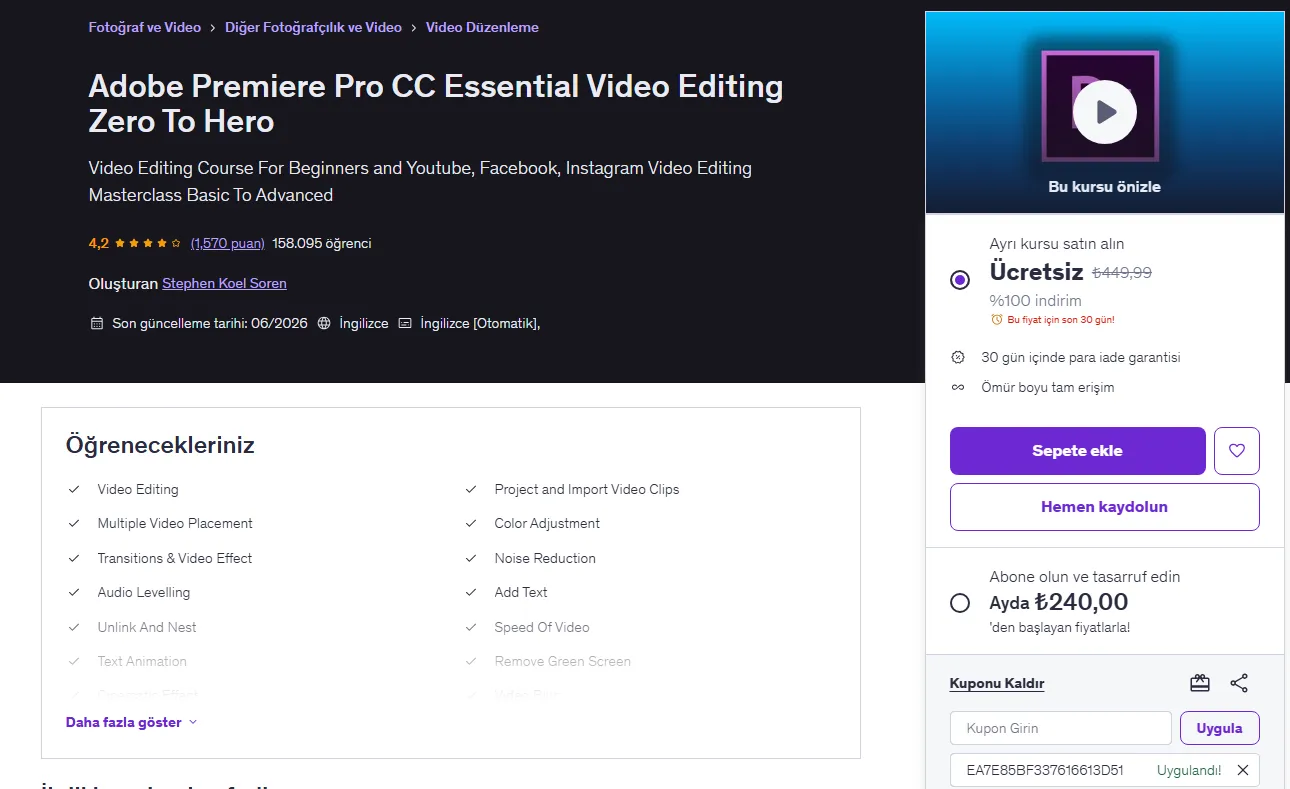
Task: Go to 'Diğer Fotoğrafçılık ve Video' breadcrumb
Action: click(314, 27)
